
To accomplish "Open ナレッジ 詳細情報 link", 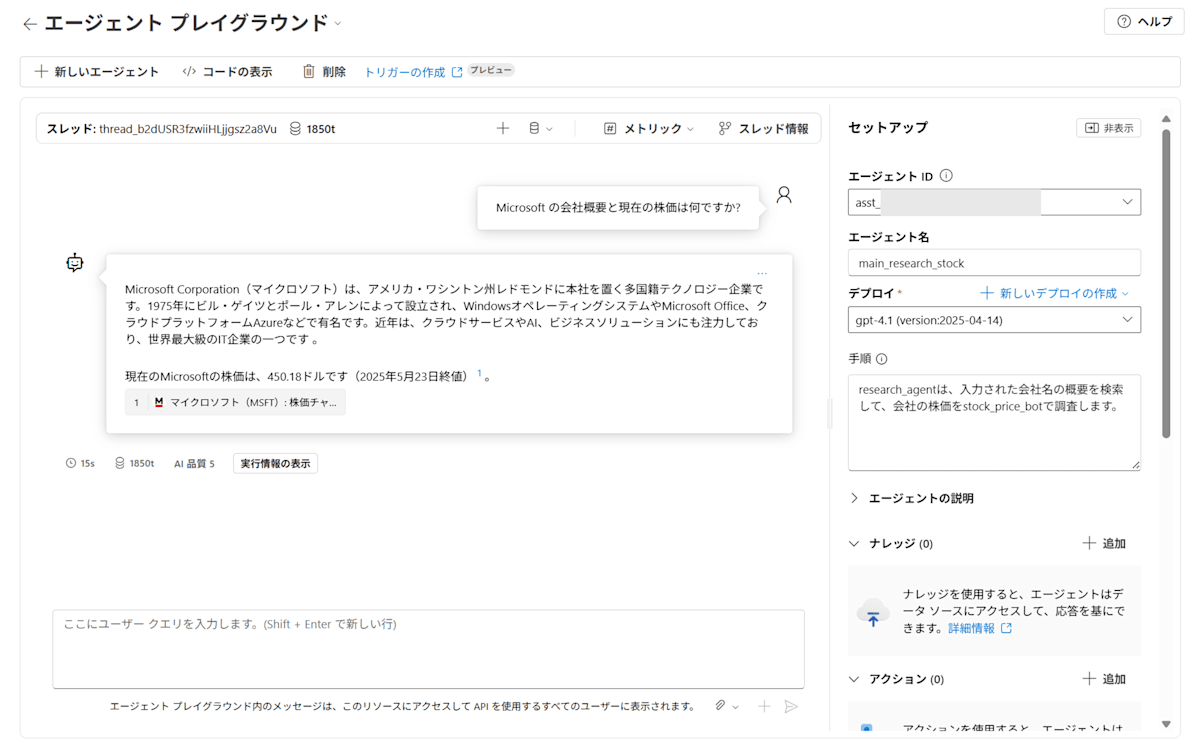I will pos(980,628).
